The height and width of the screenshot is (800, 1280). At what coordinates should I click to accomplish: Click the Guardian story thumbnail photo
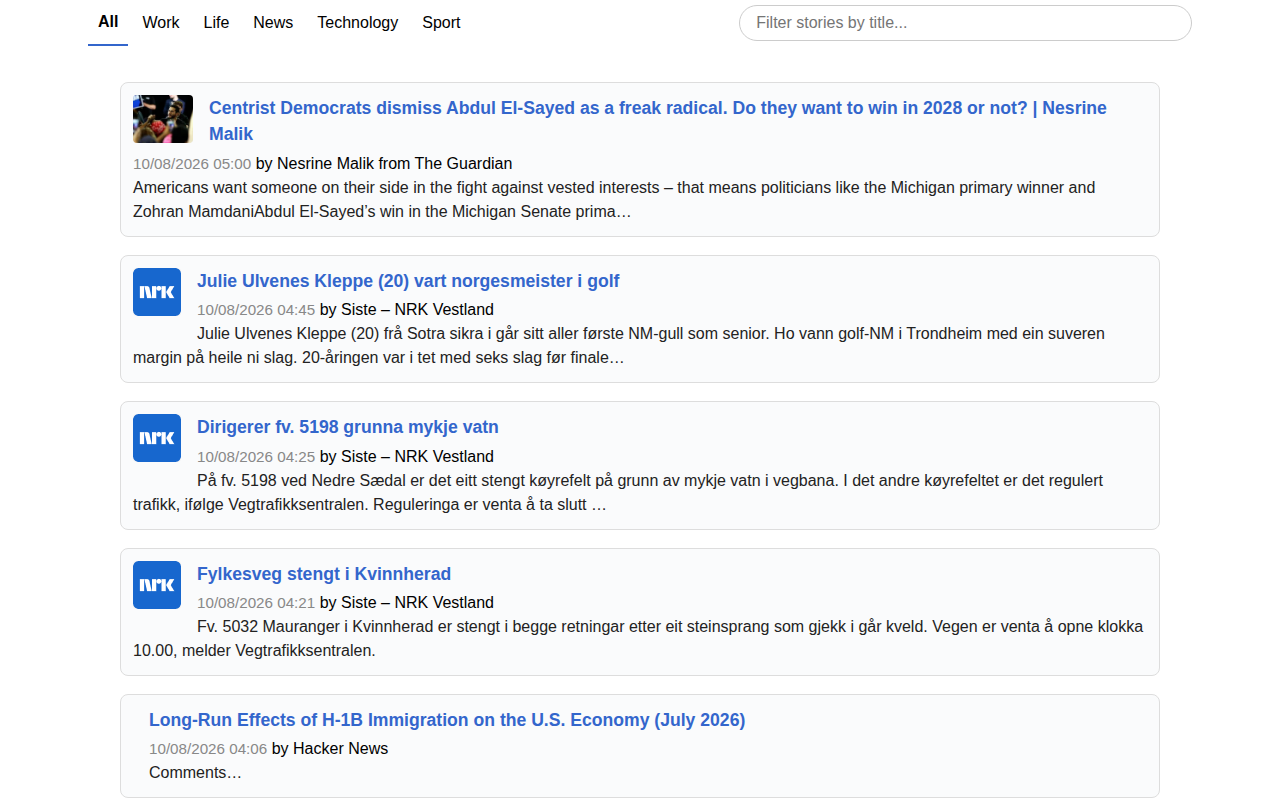click(x=163, y=119)
